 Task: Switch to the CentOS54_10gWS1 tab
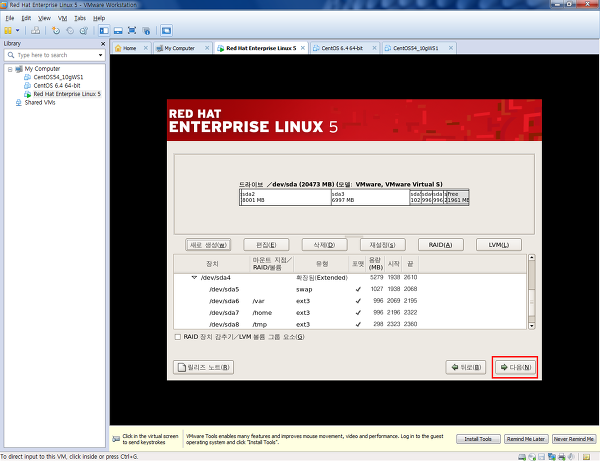point(416,48)
